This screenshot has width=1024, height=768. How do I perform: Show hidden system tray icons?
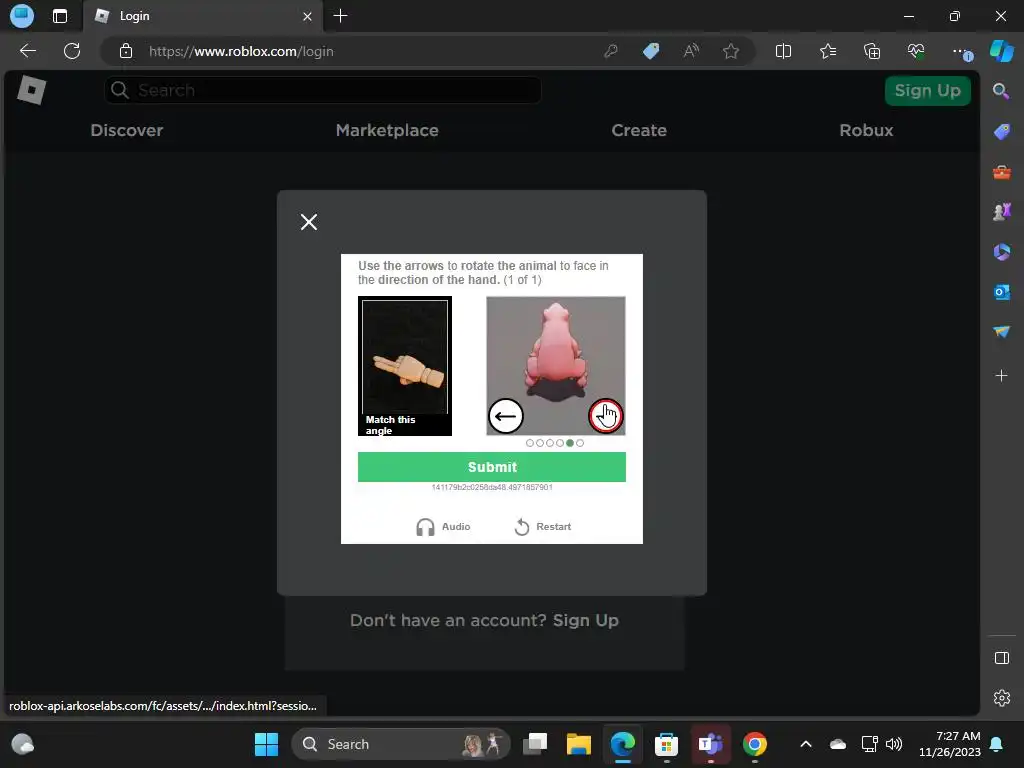(806, 744)
